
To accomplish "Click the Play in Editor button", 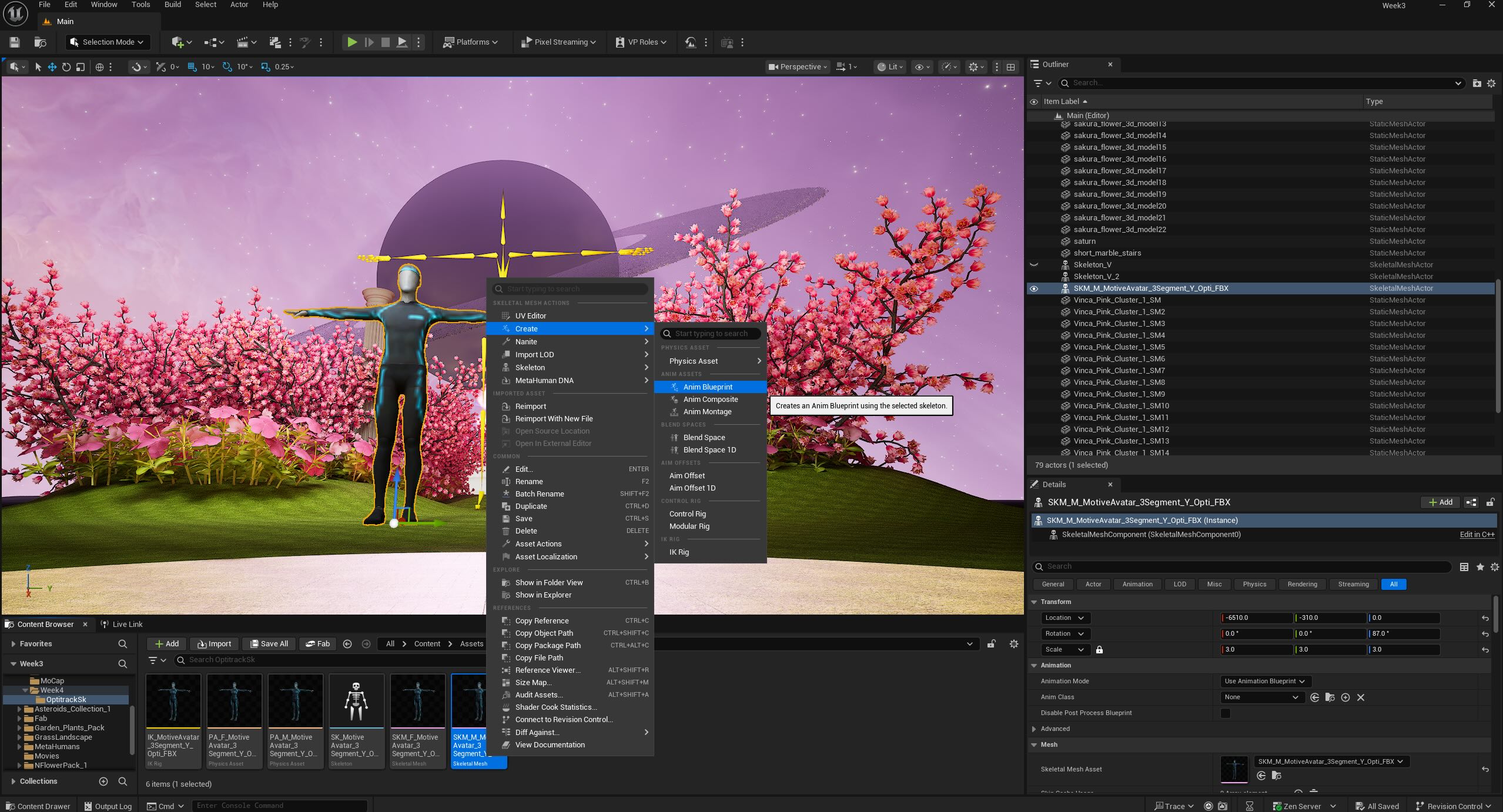I will pyautogui.click(x=352, y=42).
